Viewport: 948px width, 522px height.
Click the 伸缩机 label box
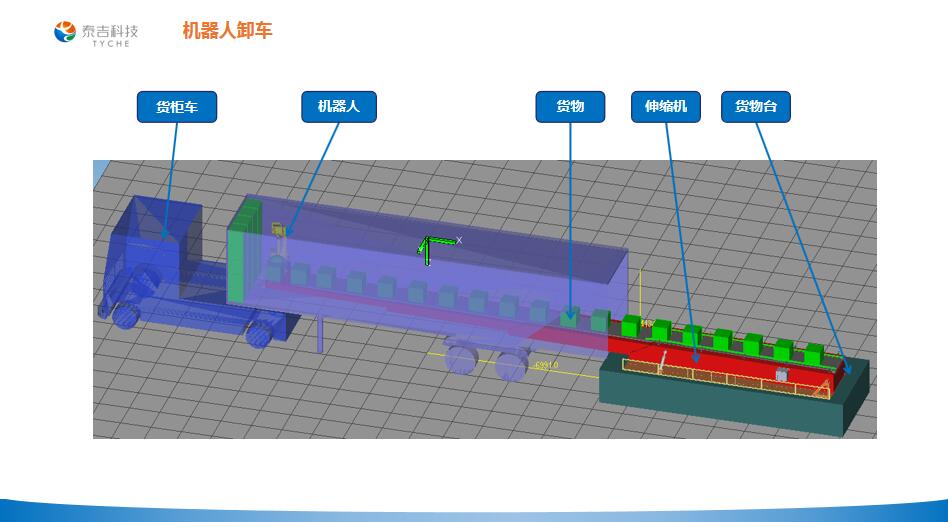666,107
